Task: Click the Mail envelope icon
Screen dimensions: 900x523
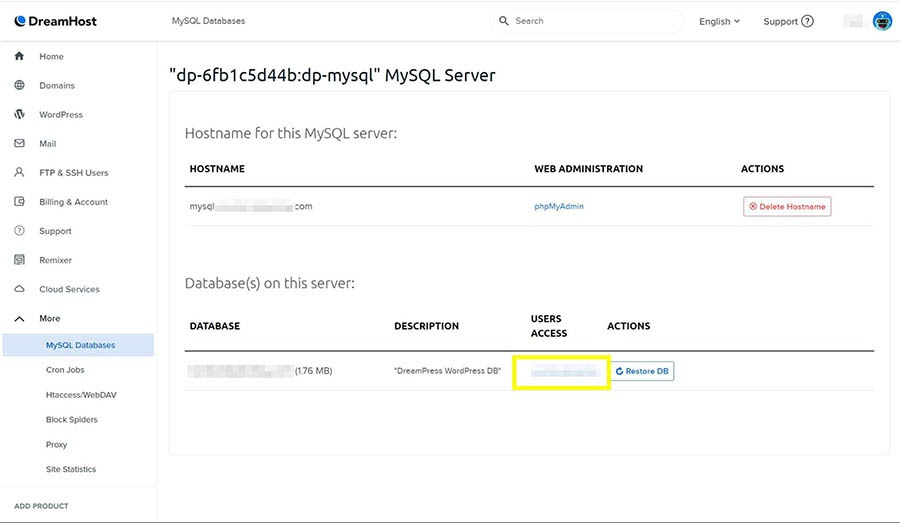Action: pos(19,144)
